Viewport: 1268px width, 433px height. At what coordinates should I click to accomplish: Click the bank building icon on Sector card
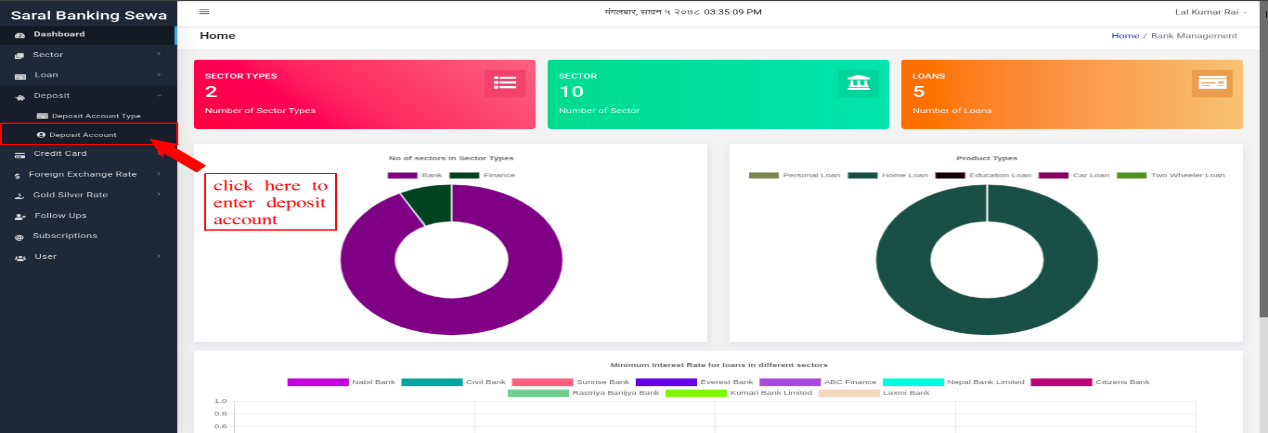858,84
